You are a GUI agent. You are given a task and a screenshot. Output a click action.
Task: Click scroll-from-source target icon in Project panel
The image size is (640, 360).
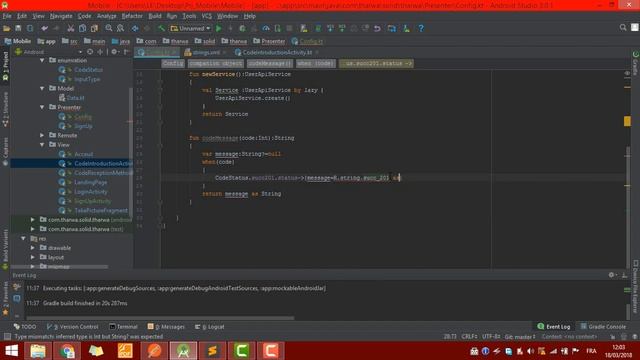pos(90,52)
